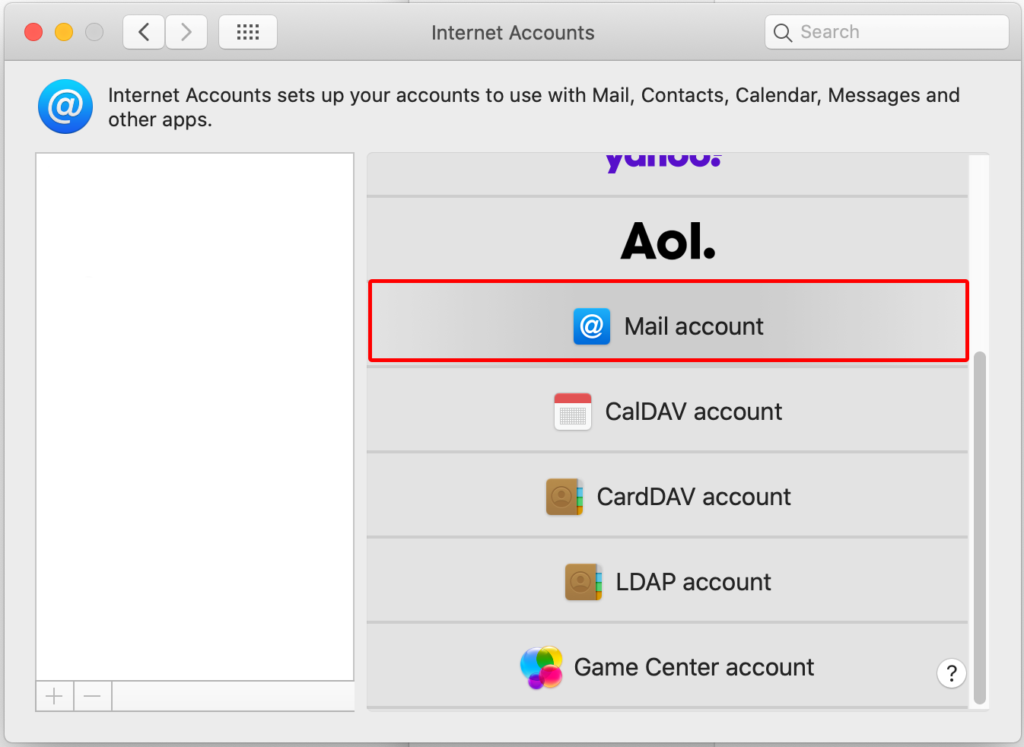1024x747 pixels.
Task: Click the Forward navigation arrow
Action: tap(186, 32)
